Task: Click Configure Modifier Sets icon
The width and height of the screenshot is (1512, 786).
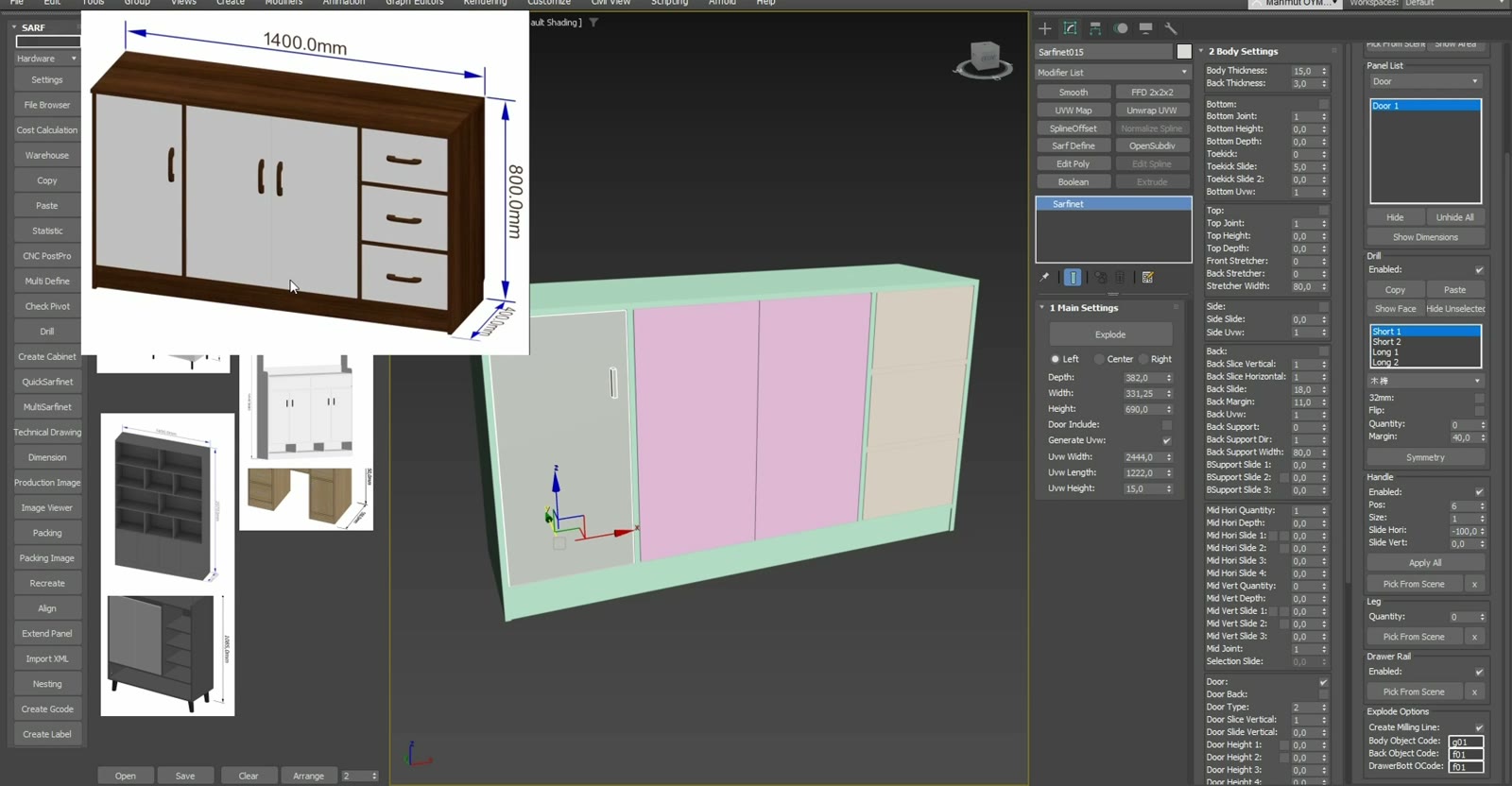Action: coord(1148,278)
